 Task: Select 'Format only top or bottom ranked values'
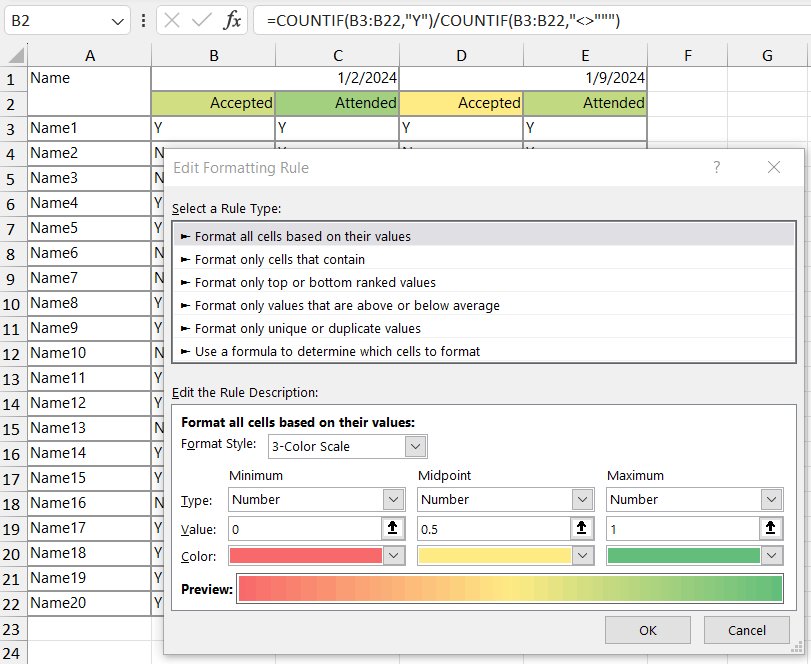(x=484, y=282)
